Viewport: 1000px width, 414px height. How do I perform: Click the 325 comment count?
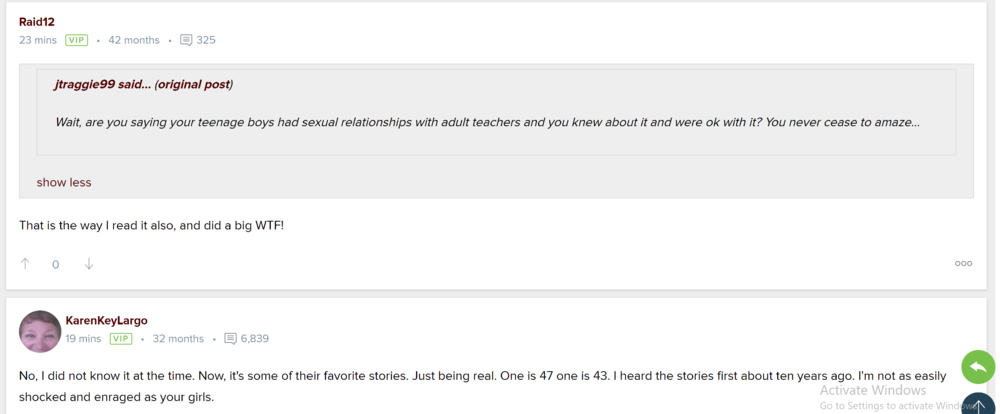206,41
